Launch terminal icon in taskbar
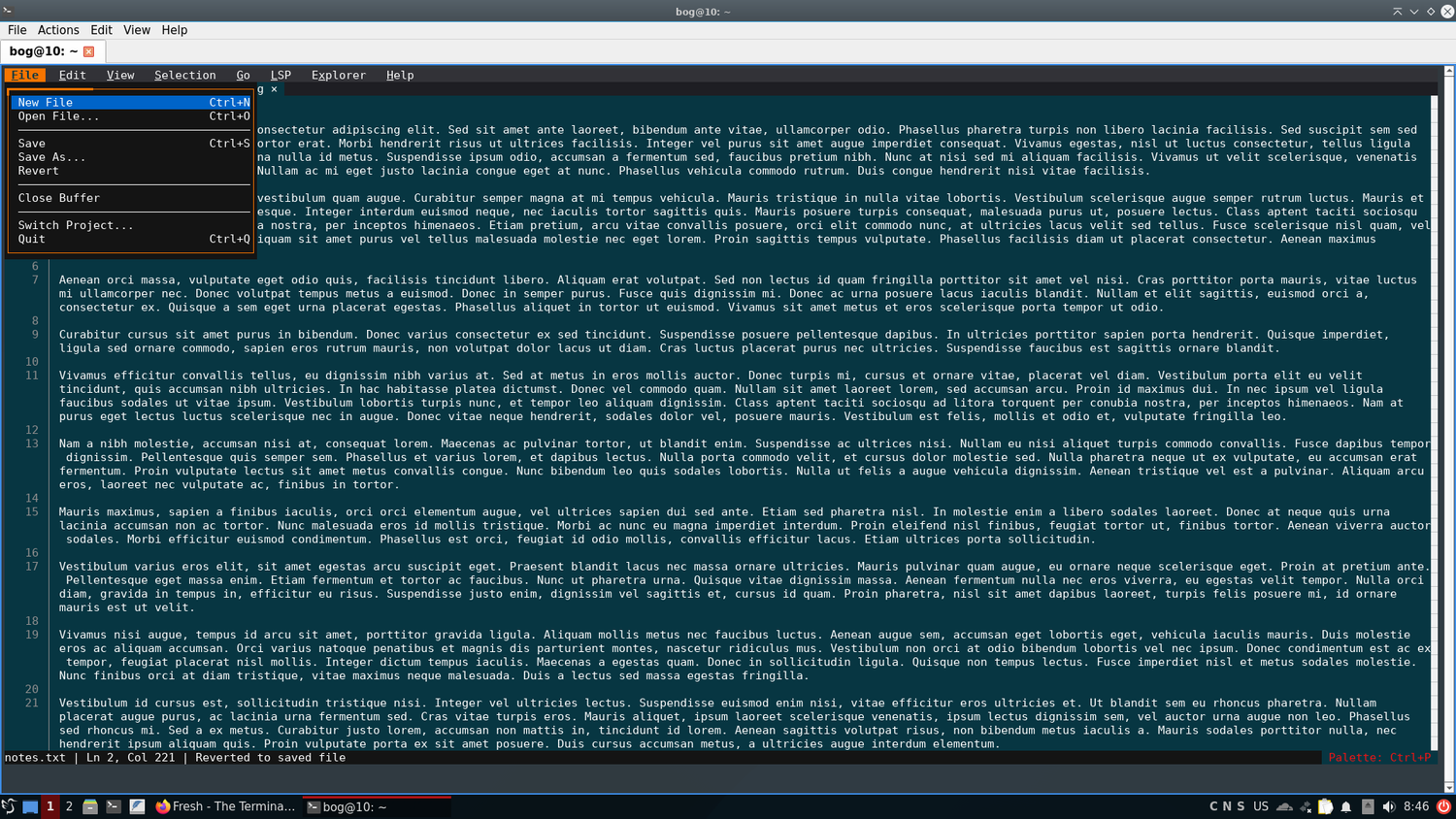Image resolution: width=1456 pixels, height=819 pixels. click(x=114, y=806)
